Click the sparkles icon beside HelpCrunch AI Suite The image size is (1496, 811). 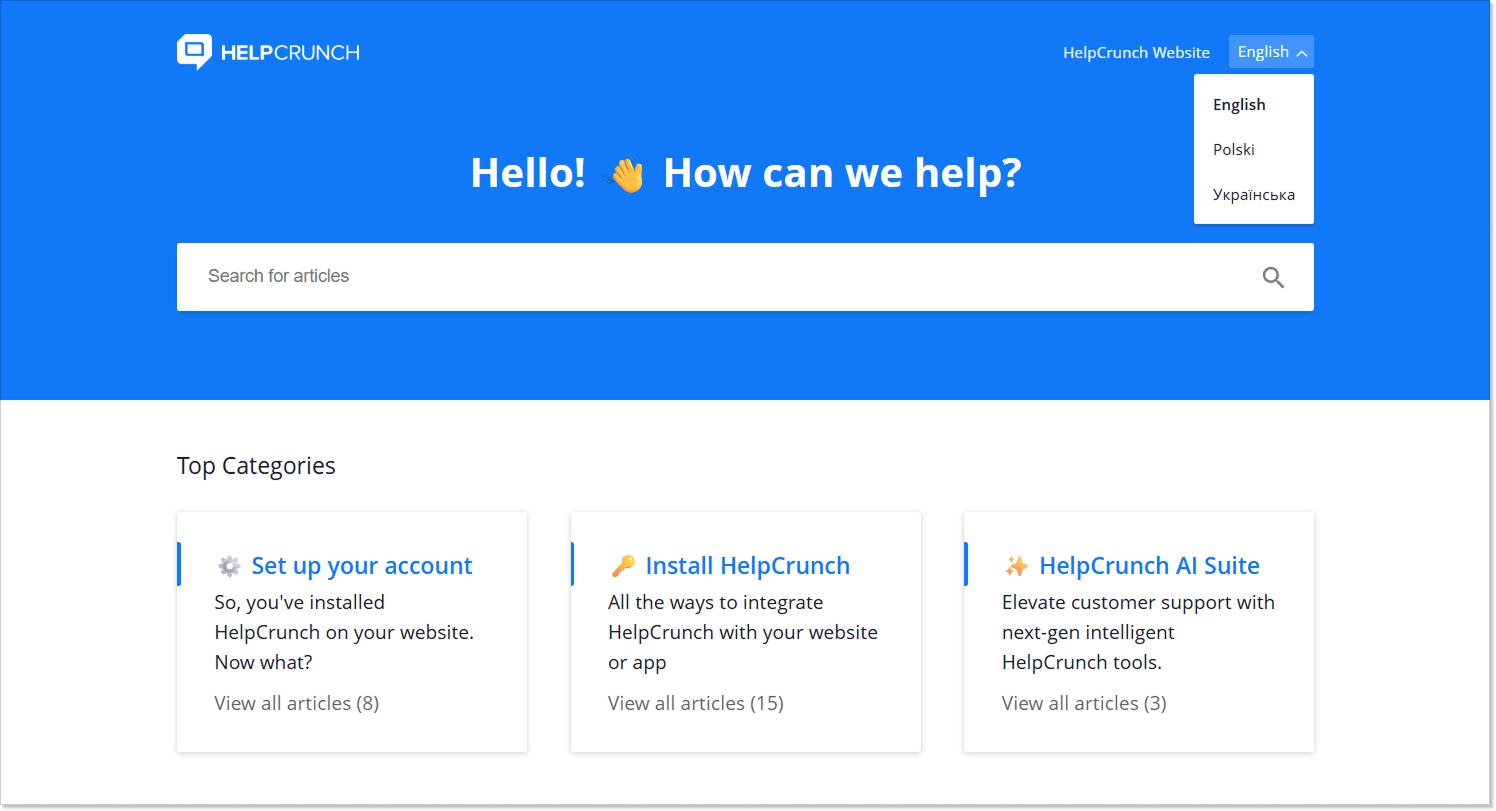pos(1016,565)
